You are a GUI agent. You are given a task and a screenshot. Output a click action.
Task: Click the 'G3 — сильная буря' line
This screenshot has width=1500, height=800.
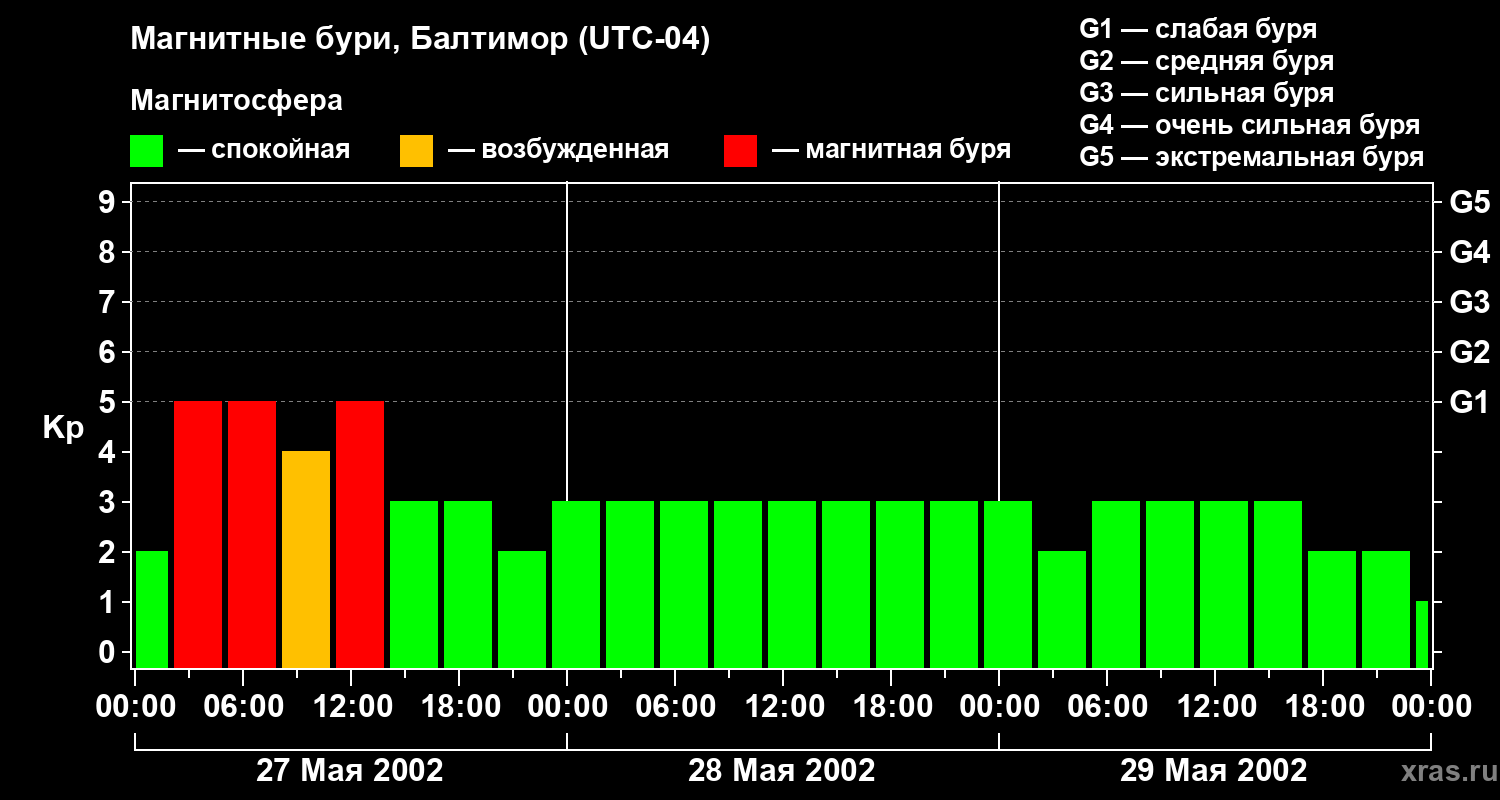click(x=1207, y=93)
